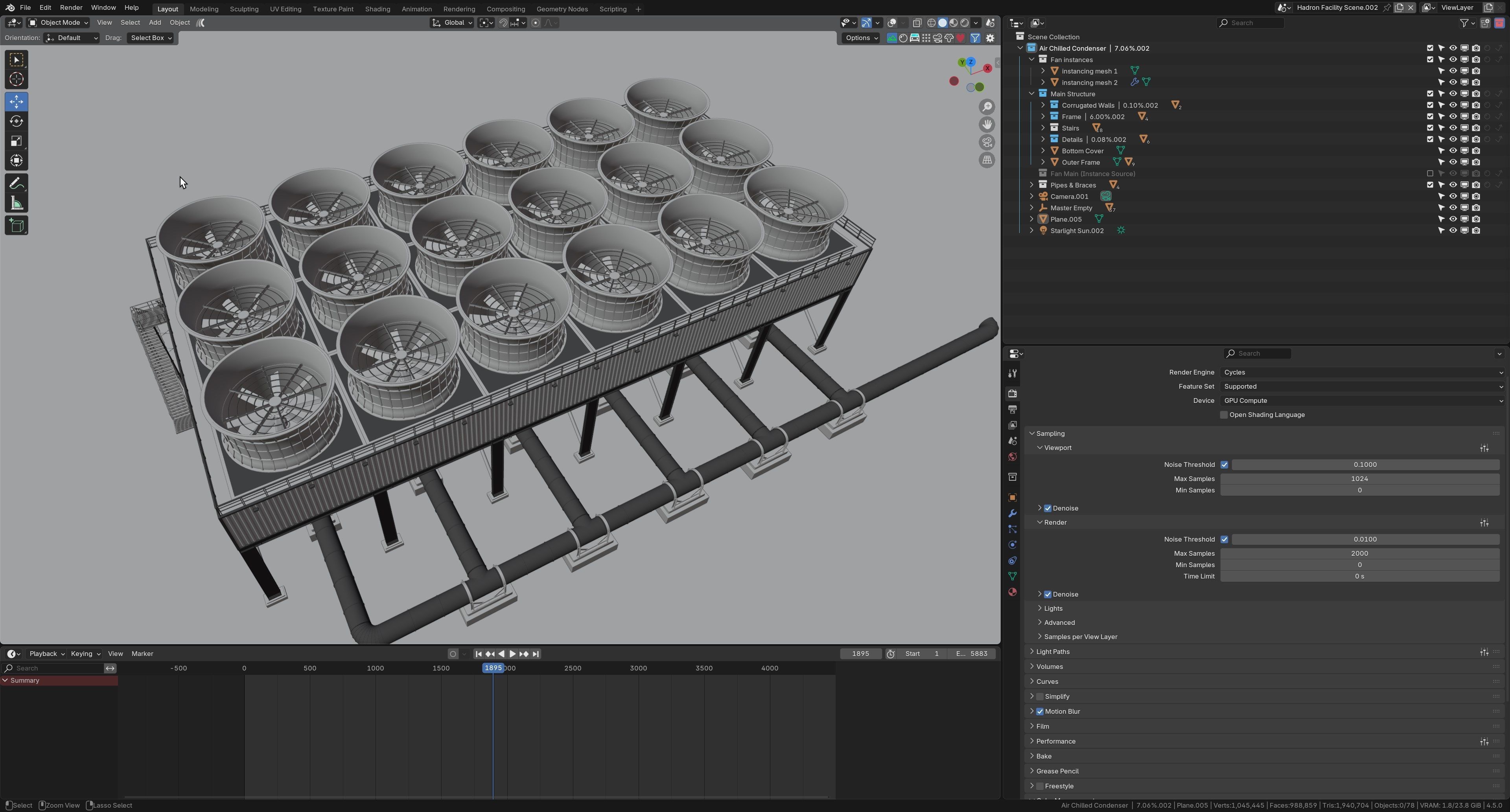Switch orthographic/perspective grid icon

click(987, 160)
